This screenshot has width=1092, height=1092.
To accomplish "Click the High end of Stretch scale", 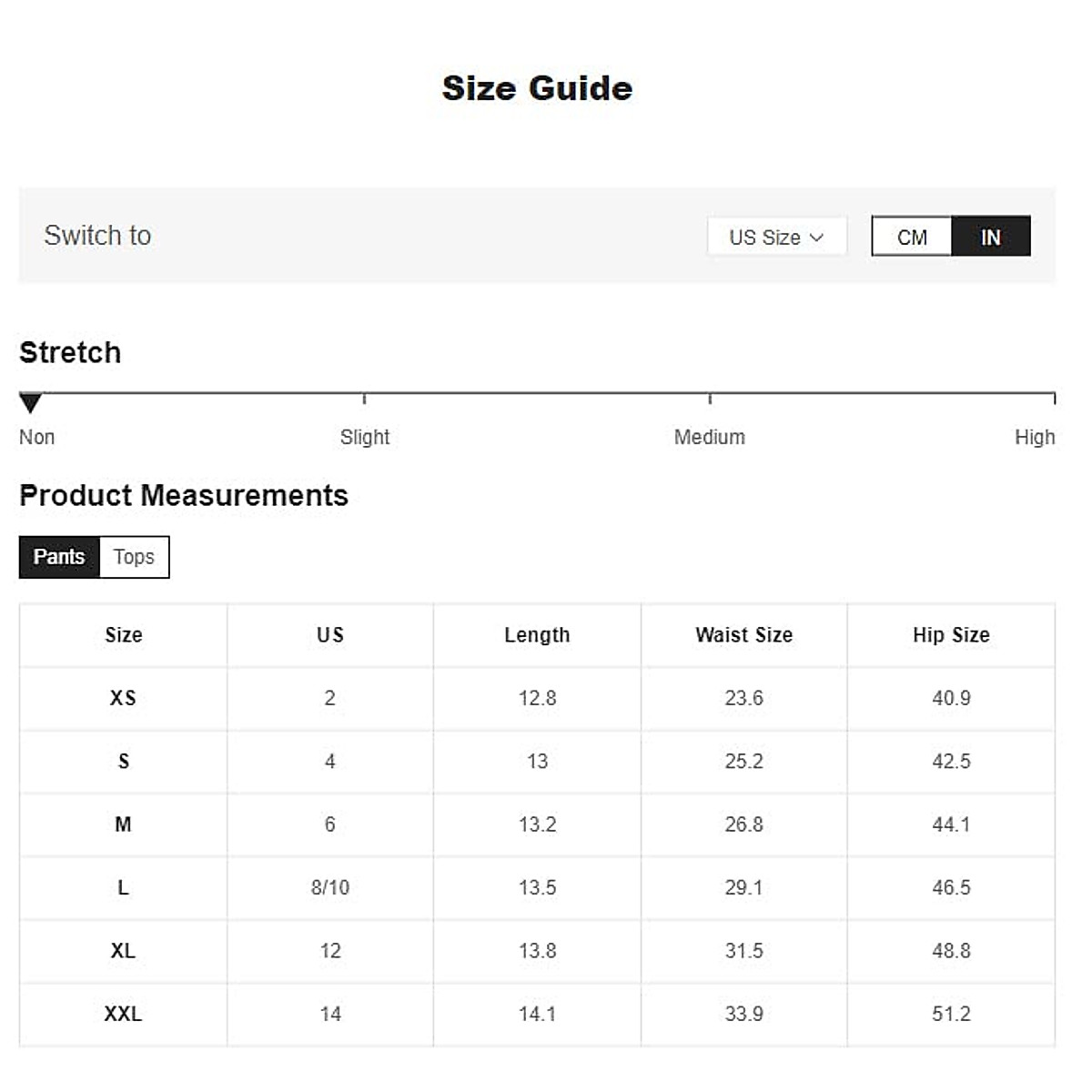I will pyautogui.click(x=1054, y=399).
